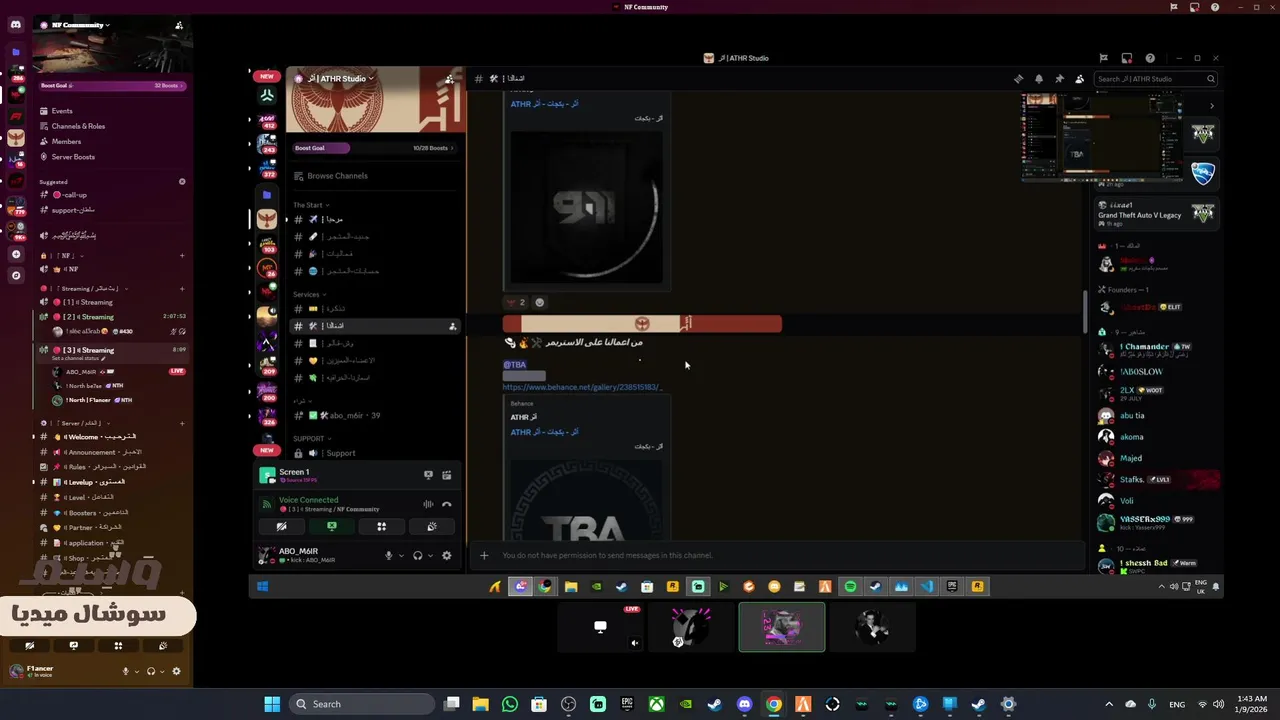Start an Activity above F1ancer panel
Image resolution: width=1280 pixels, height=720 pixels.
118,646
